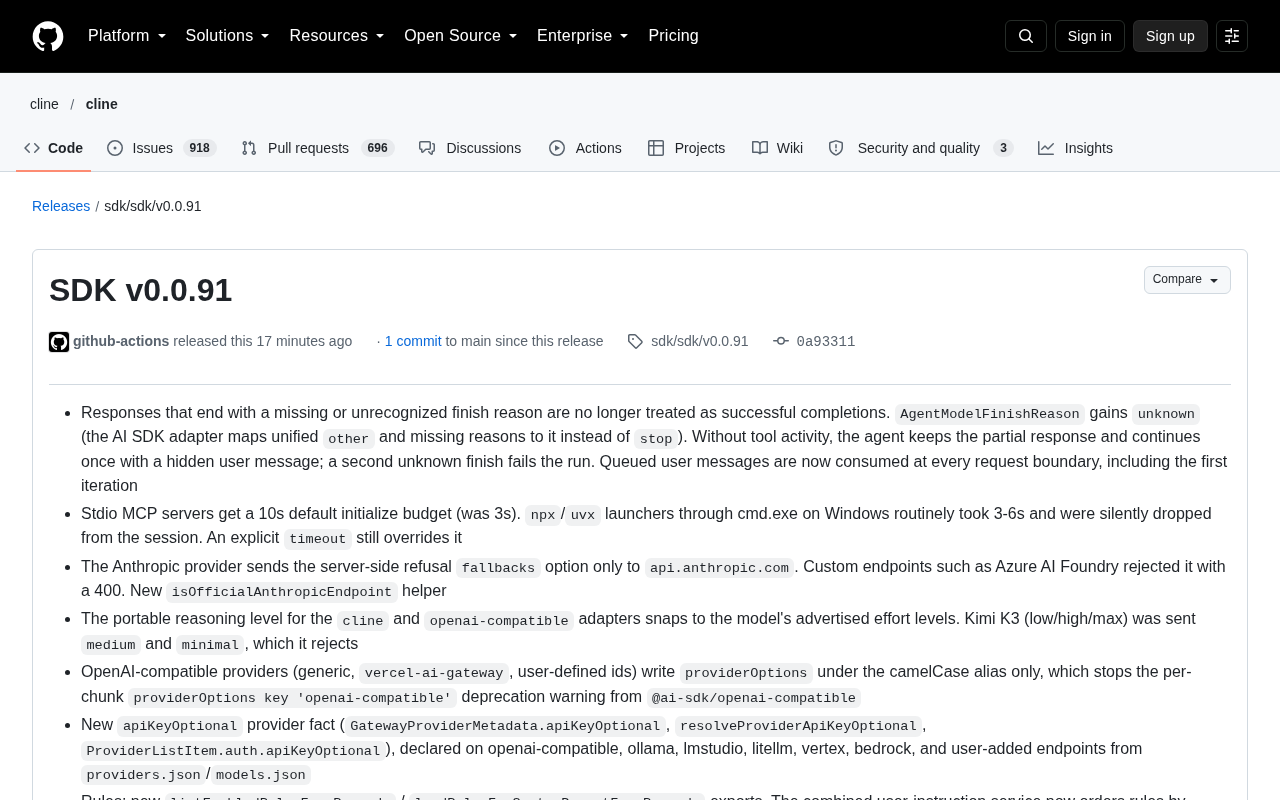
Task: Expand the Platform menu
Action: pos(127,36)
